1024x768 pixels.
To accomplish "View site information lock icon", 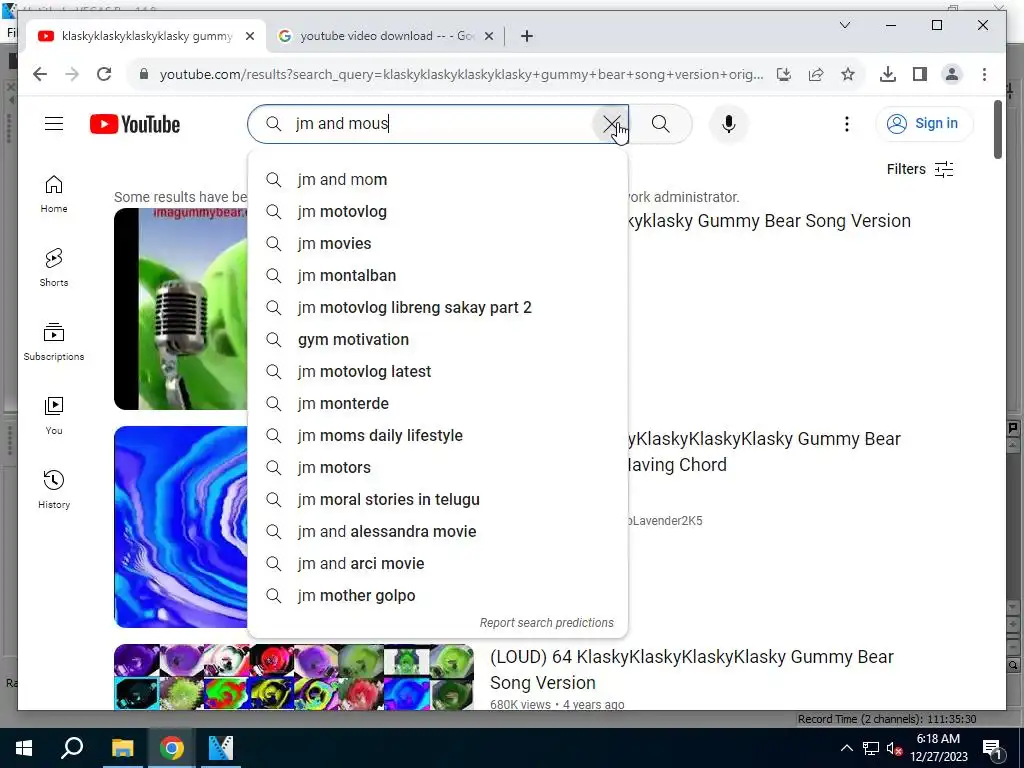I will click(144, 74).
